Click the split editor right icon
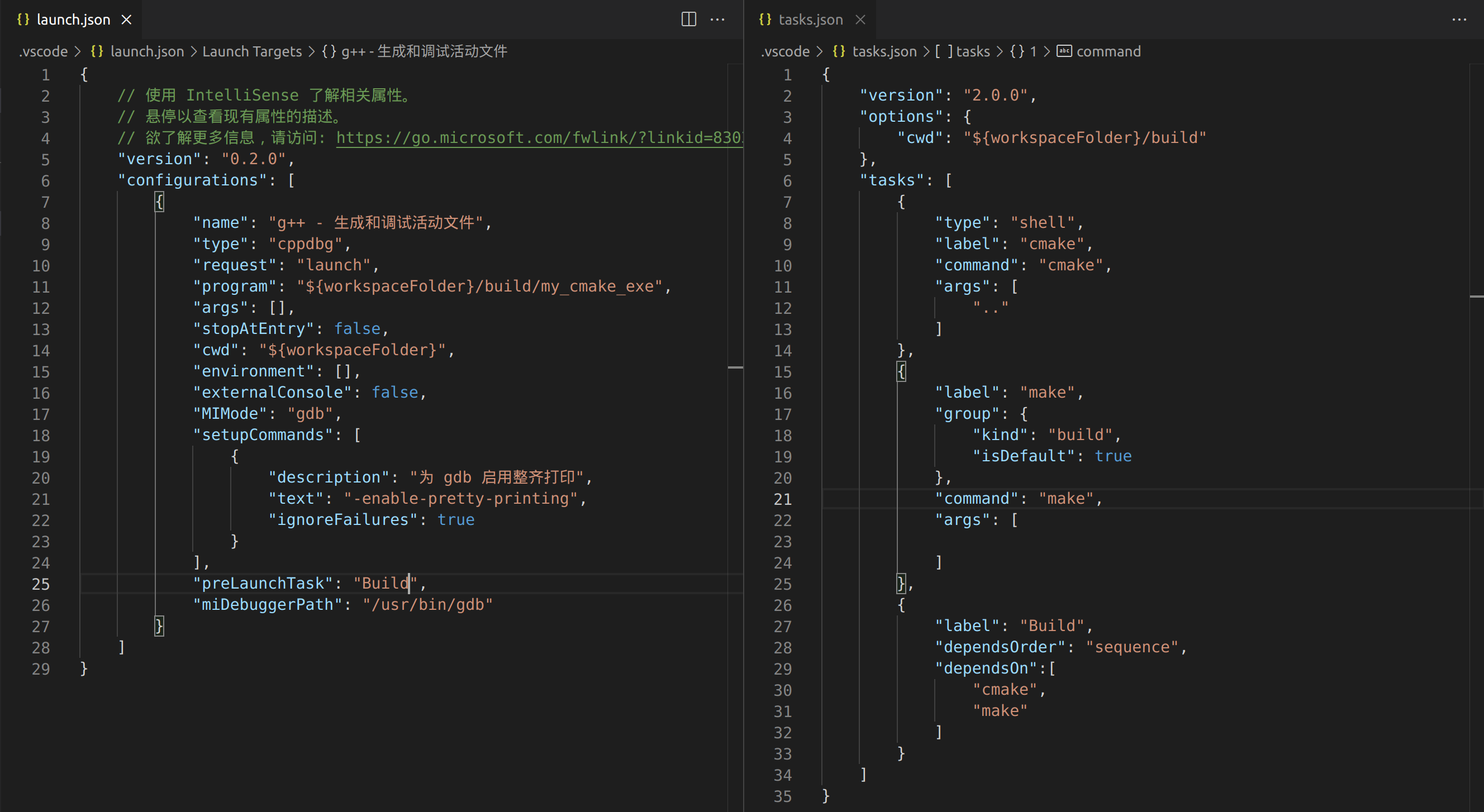Image resolution: width=1484 pixels, height=812 pixels. (x=688, y=19)
